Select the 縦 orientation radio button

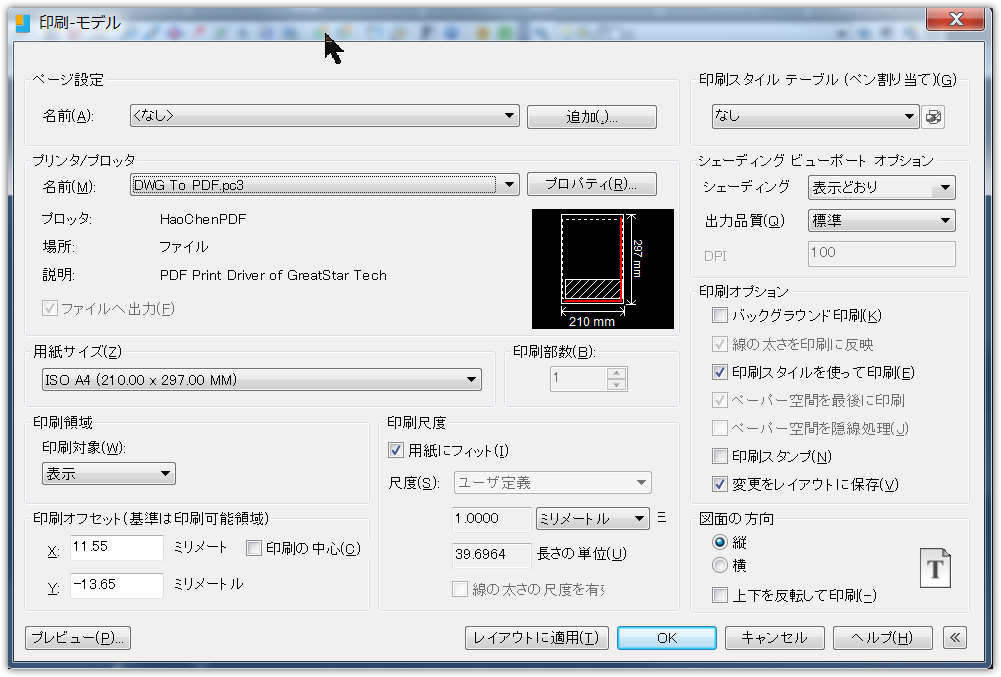[x=720, y=542]
